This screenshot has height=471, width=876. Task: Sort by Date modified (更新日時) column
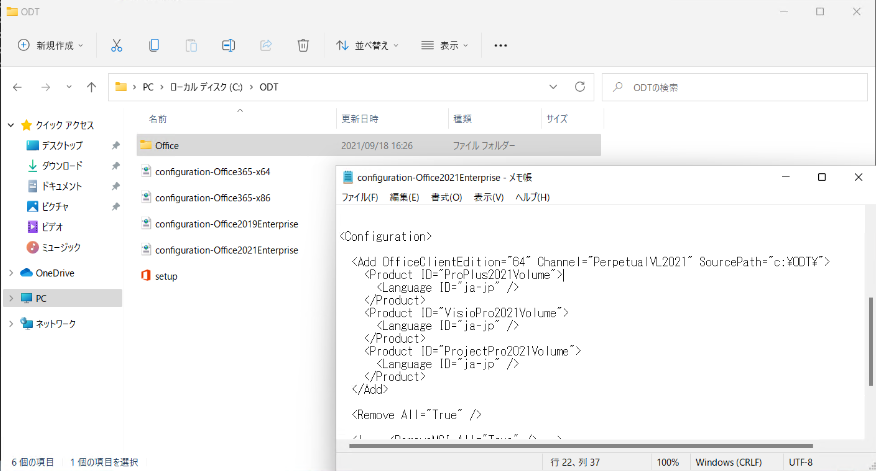pos(360,119)
